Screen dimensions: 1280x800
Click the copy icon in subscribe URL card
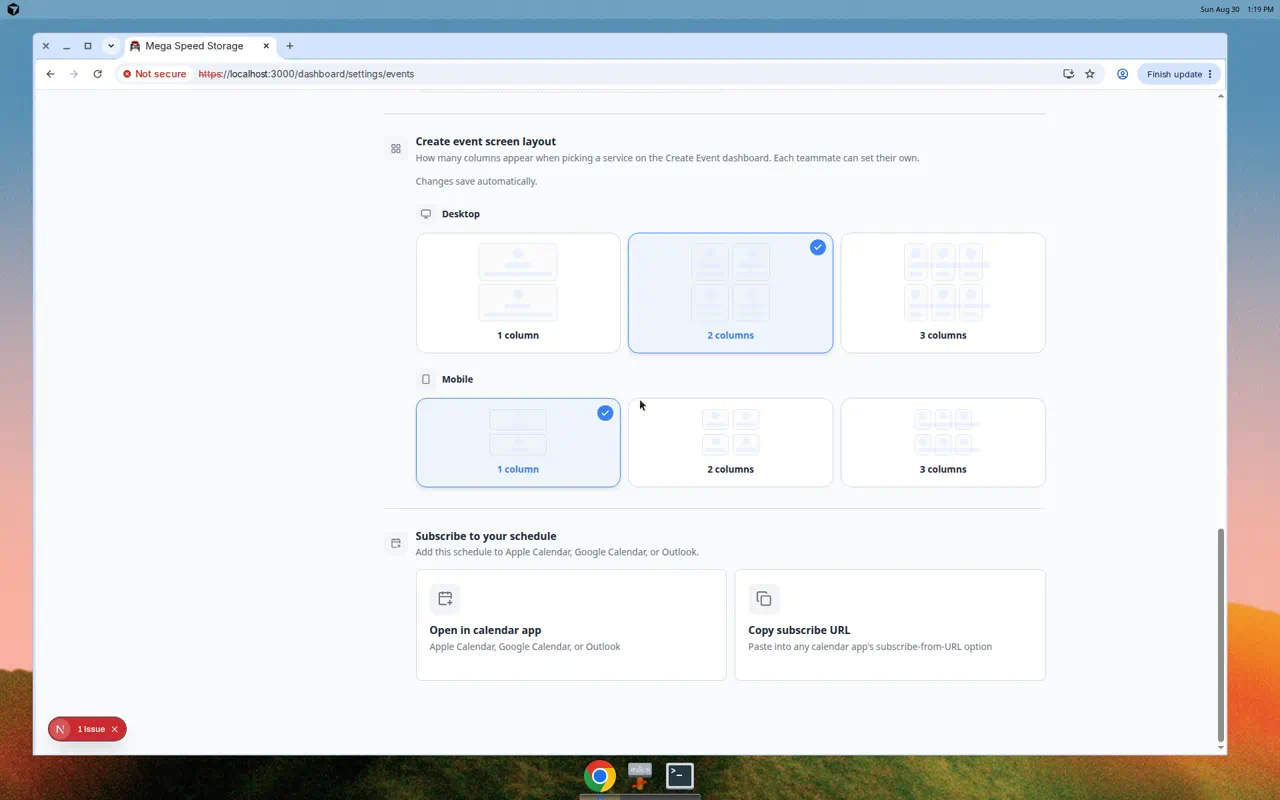[x=764, y=599]
